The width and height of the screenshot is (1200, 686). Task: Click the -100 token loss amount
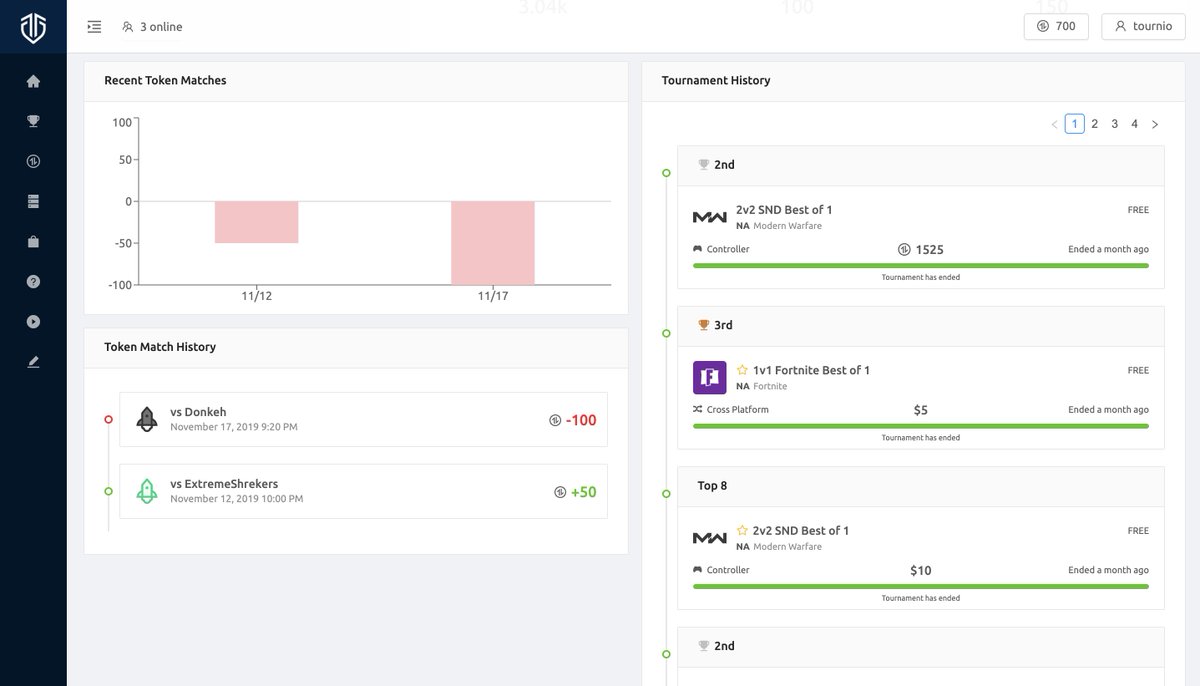581,420
